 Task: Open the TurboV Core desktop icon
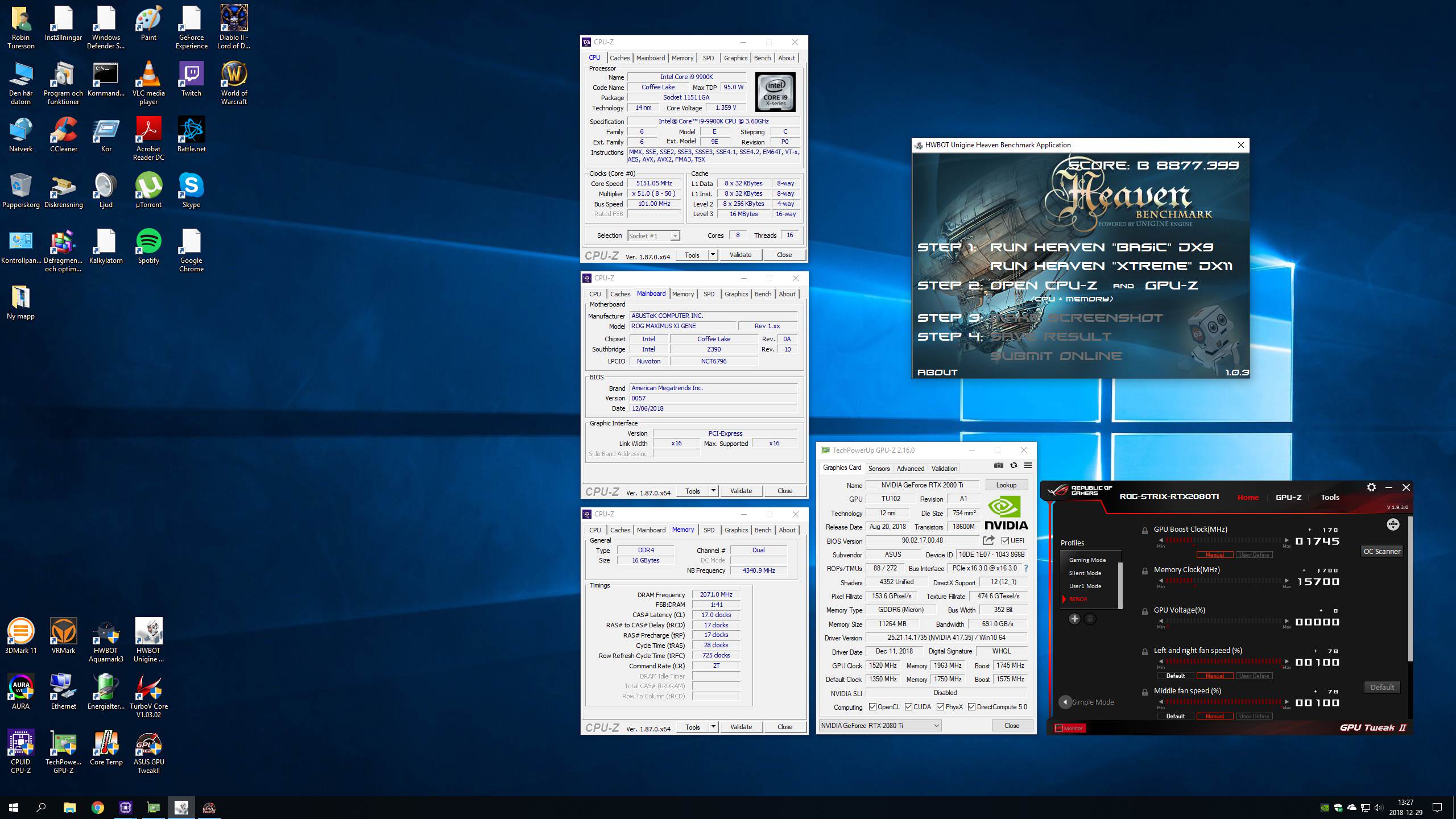pyautogui.click(x=148, y=696)
